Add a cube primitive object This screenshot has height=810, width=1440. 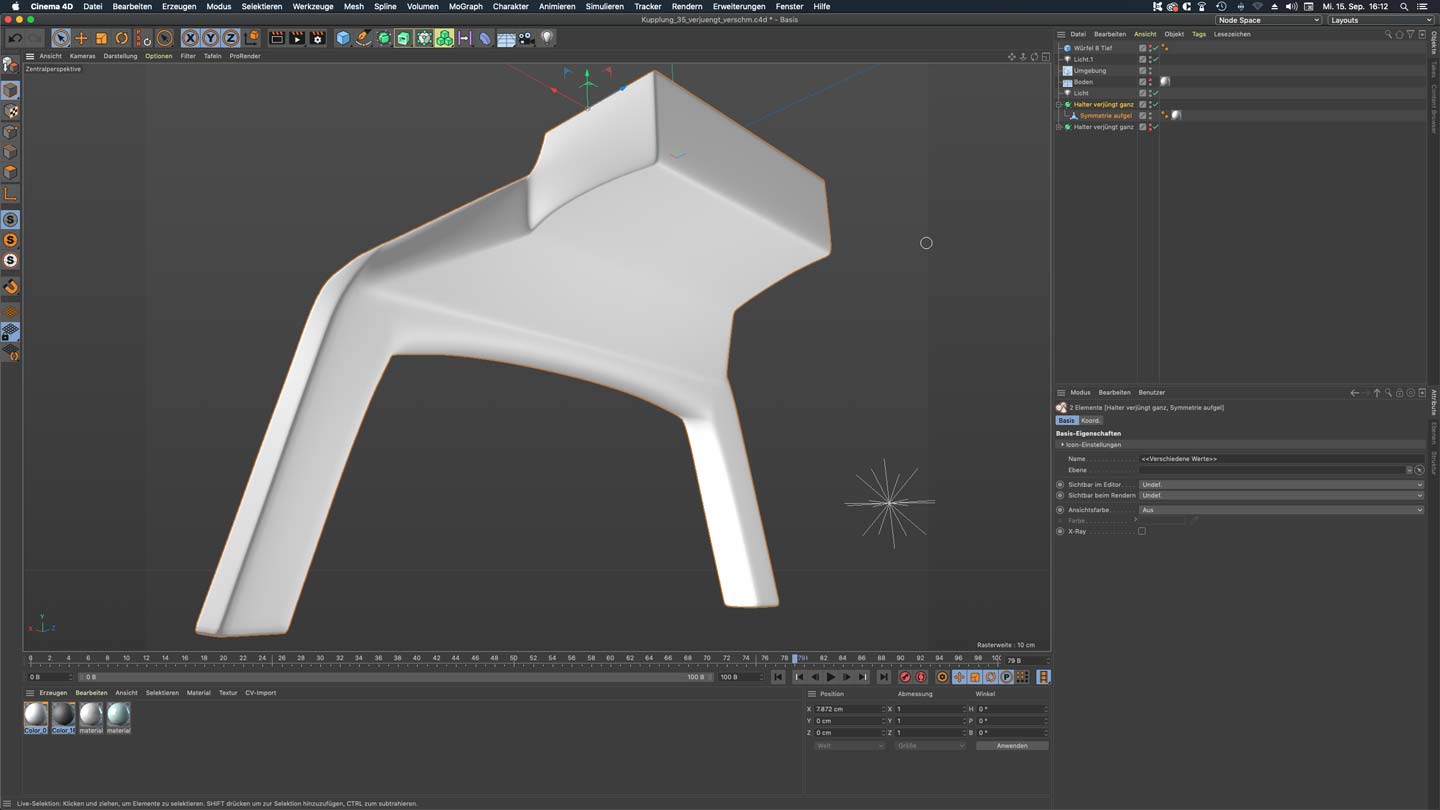click(343, 38)
